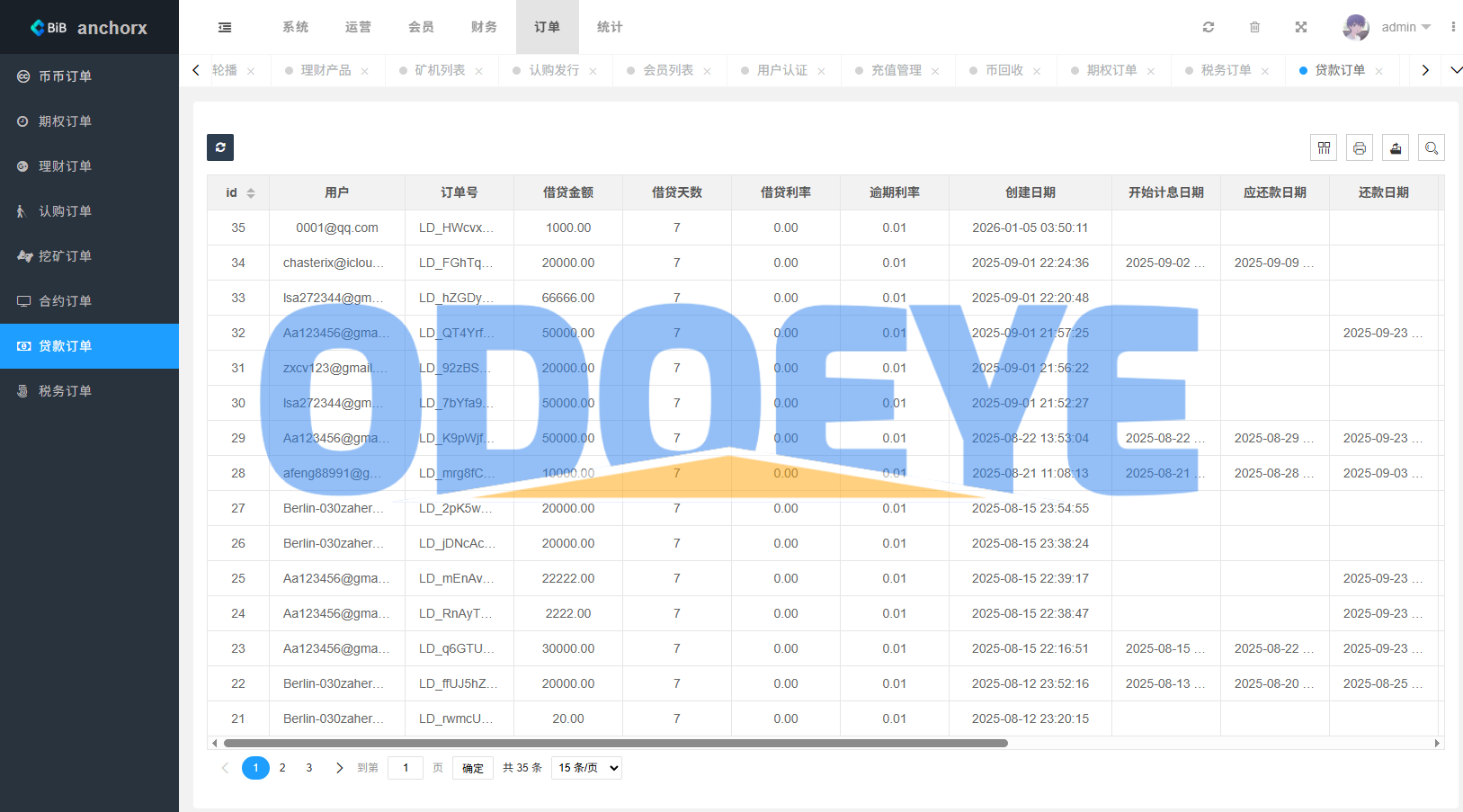Collapse the sidebar with the menu icon

225,27
